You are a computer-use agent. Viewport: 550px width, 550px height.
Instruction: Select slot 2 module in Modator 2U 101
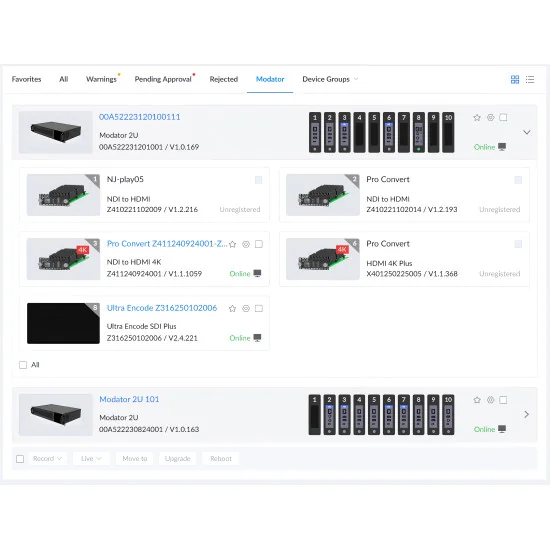click(x=329, y=415)
